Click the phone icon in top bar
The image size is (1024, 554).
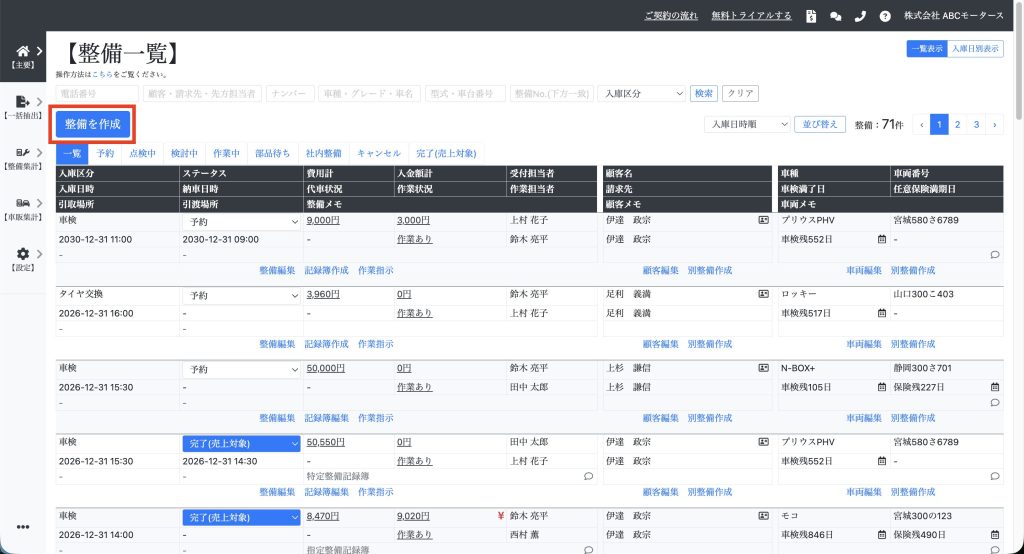(x=860, y=16)
